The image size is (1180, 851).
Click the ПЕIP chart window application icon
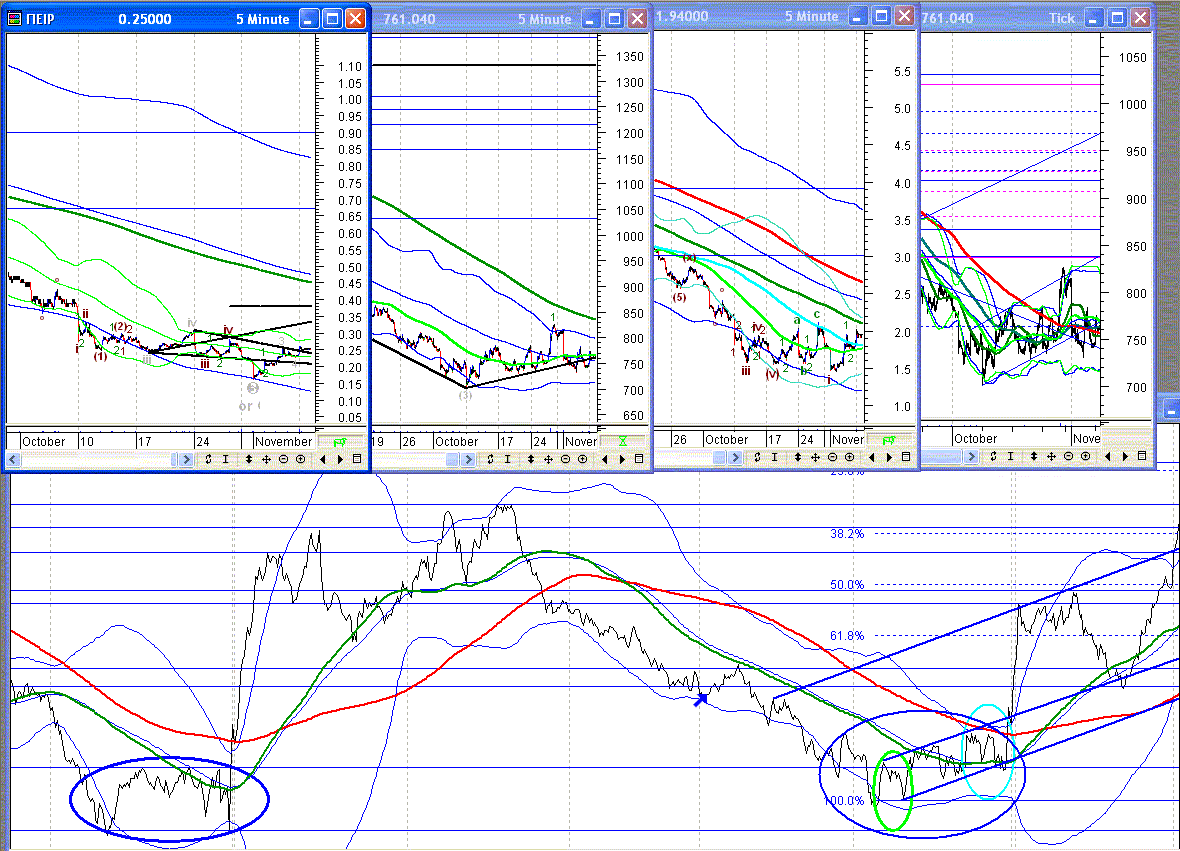[14, 19]
